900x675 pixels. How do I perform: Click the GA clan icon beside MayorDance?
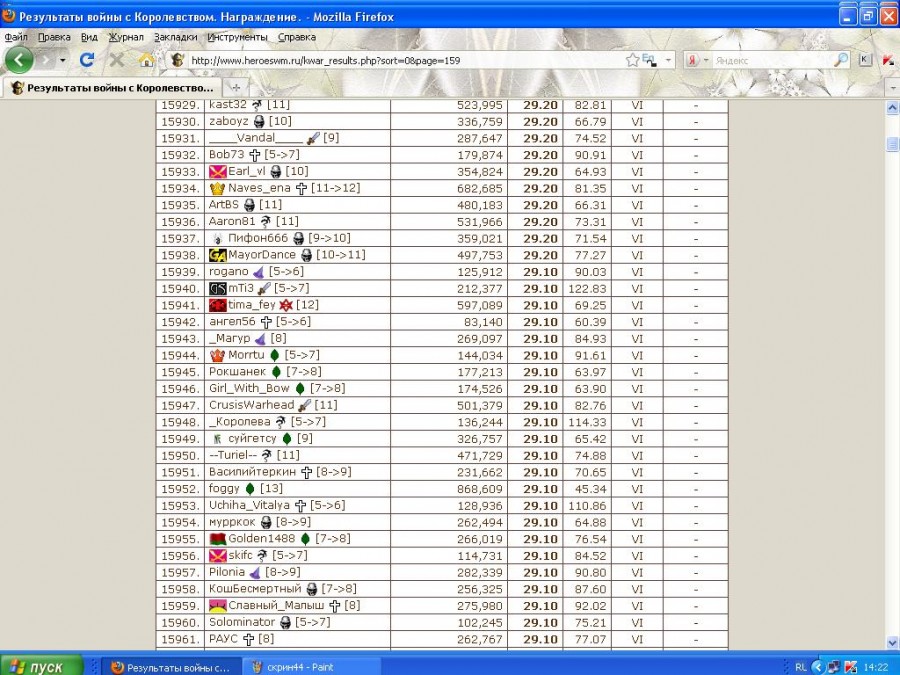click(218, 255)
